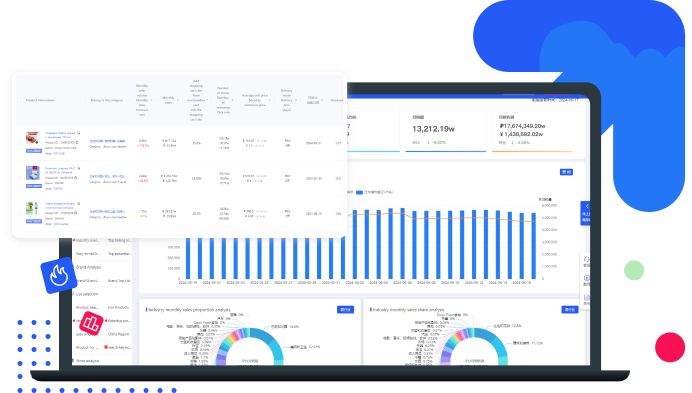Click the sort arrows on the Monthly sales column
The width and height of the screenshot is (692, 393).
point(177,100)
